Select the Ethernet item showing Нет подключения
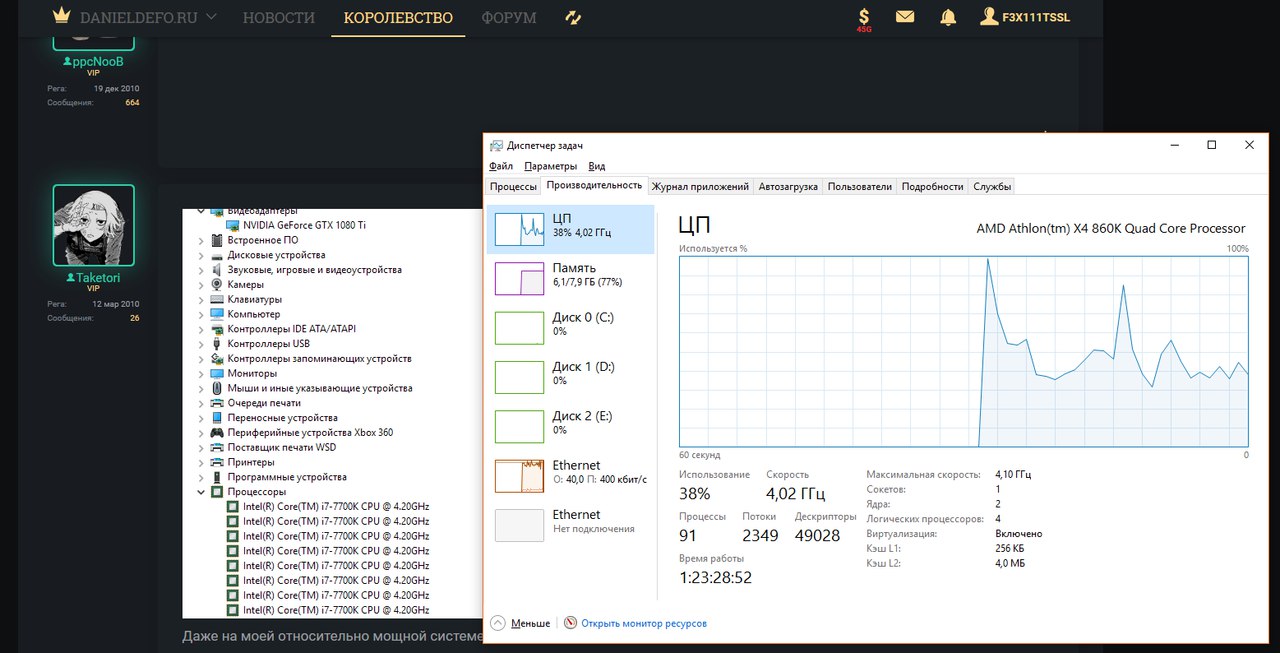 click(571, 525)
